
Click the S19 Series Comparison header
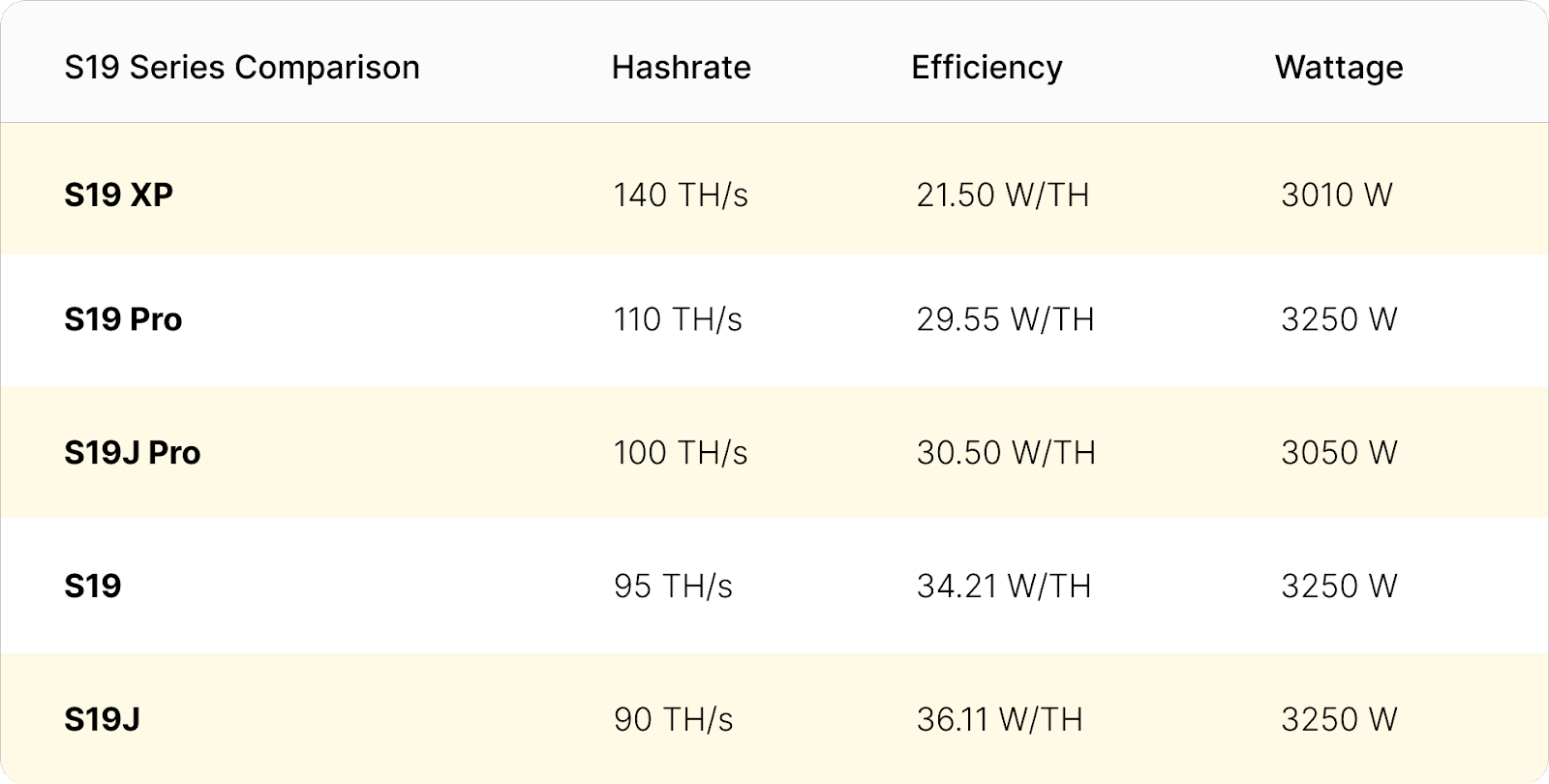point(242,68)
